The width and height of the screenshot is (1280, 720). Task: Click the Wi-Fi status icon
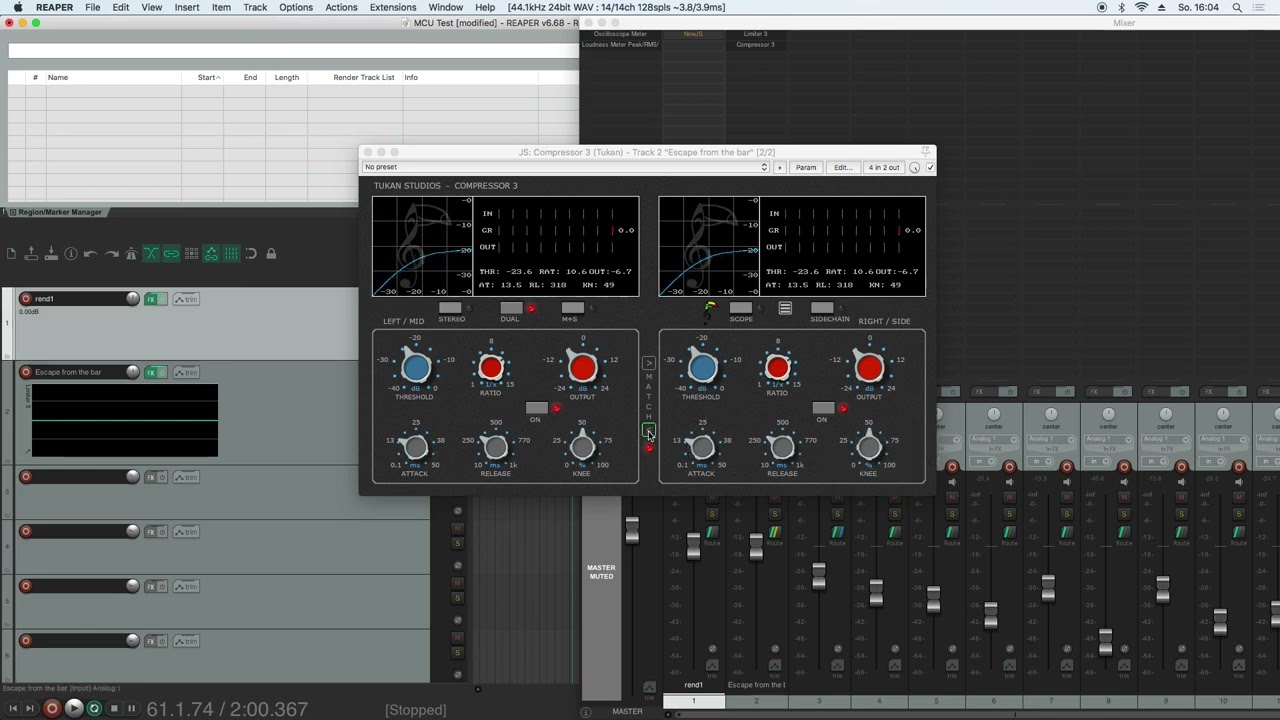click(1141, 7)
